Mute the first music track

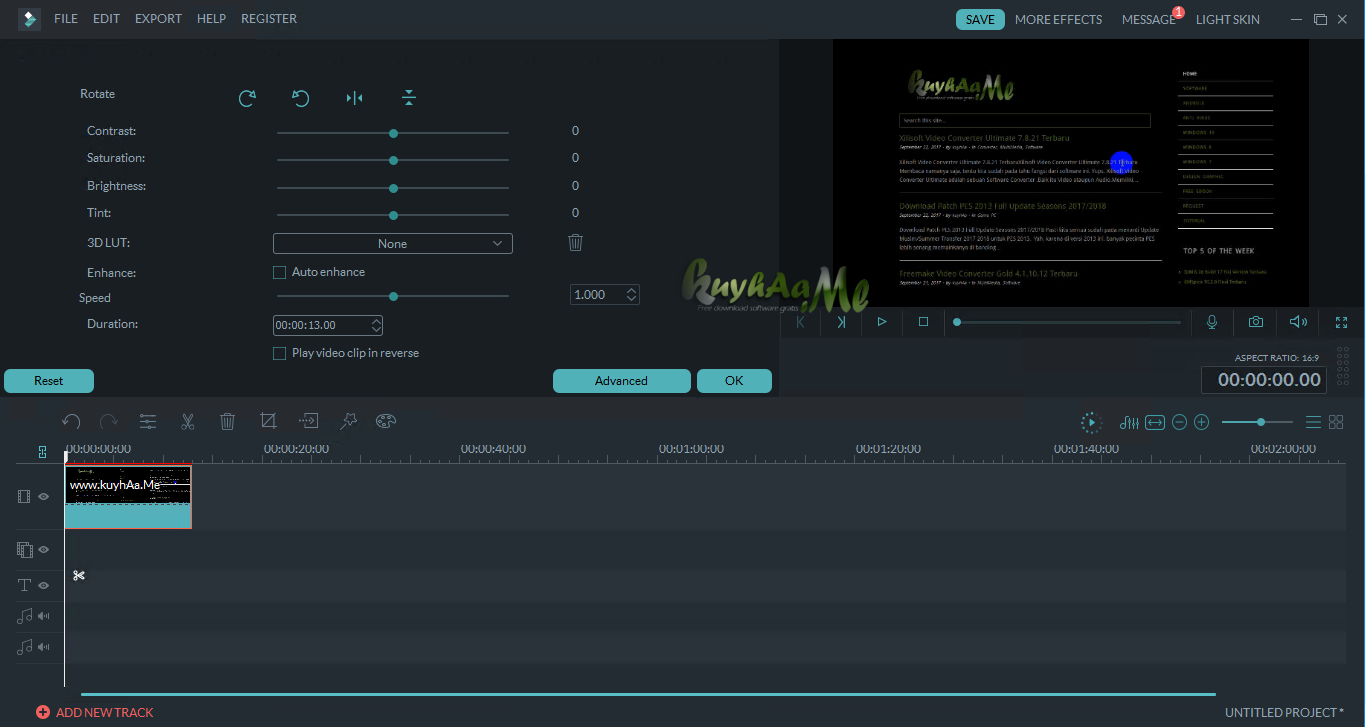(44, 616)
